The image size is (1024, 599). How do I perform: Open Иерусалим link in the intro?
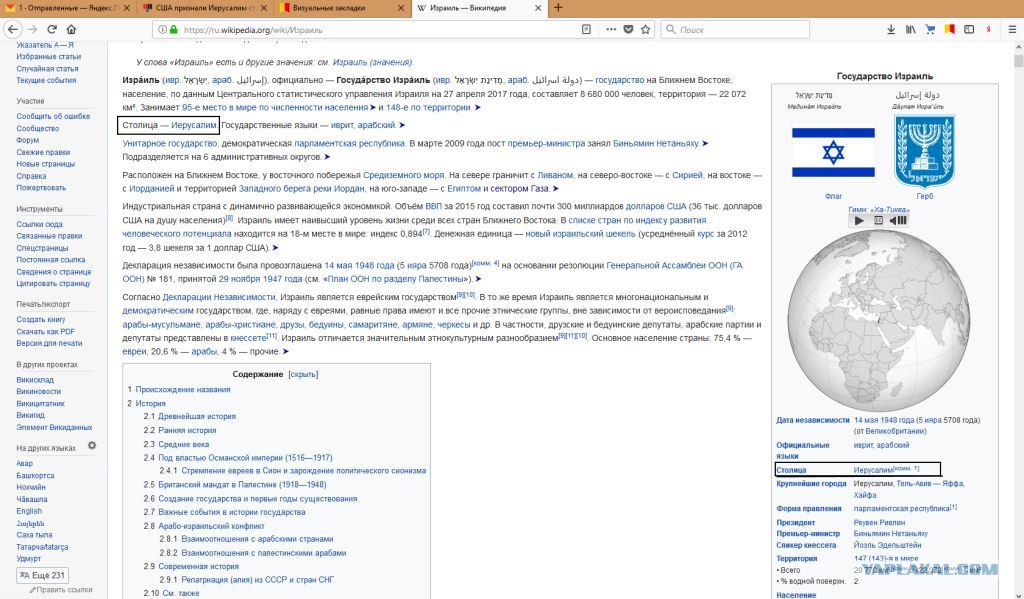click(x=193, y=125)
